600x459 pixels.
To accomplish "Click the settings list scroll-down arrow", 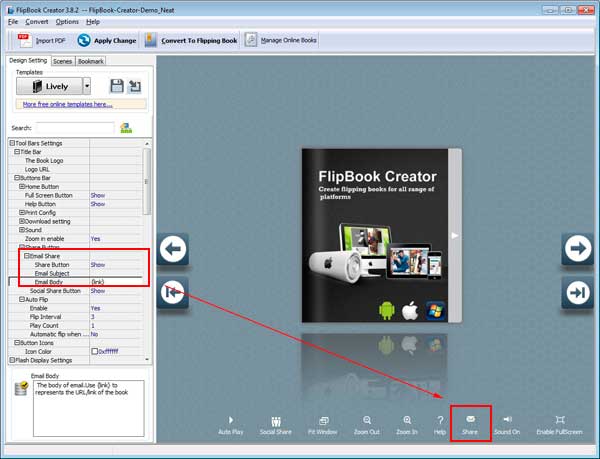I will pos(147,360).
